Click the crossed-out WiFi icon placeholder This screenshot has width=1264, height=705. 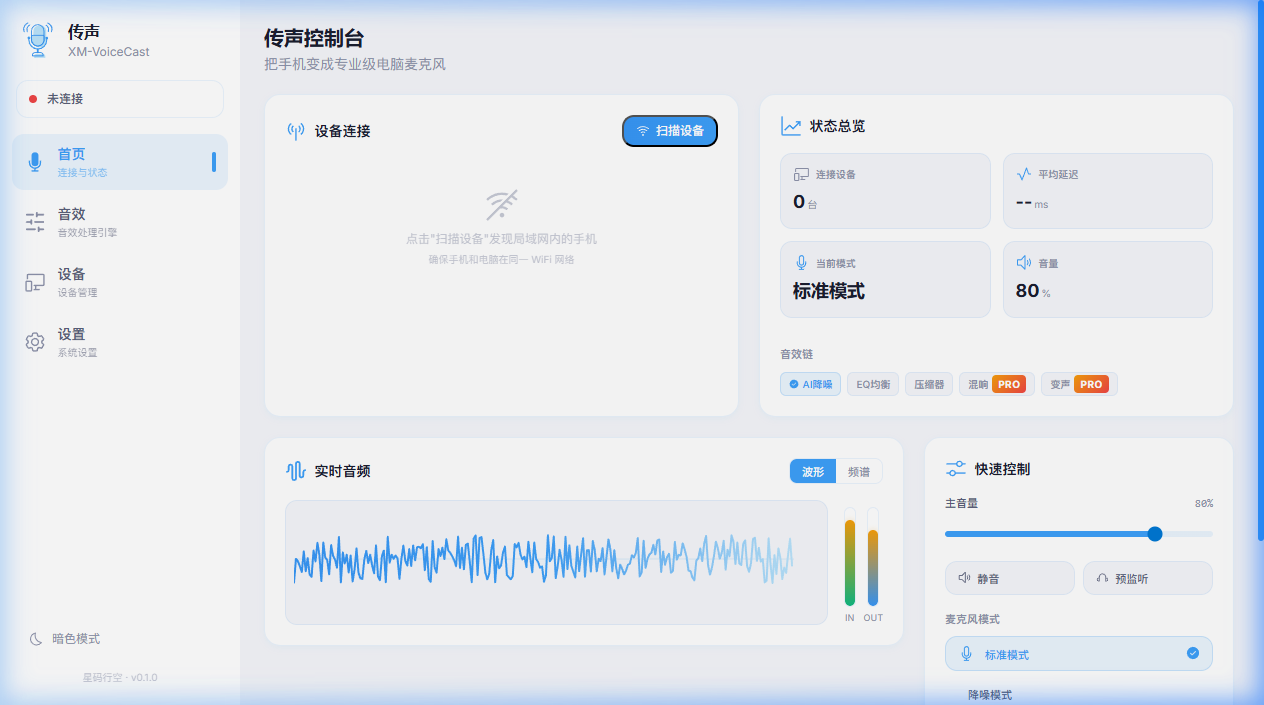coord(502,204)
